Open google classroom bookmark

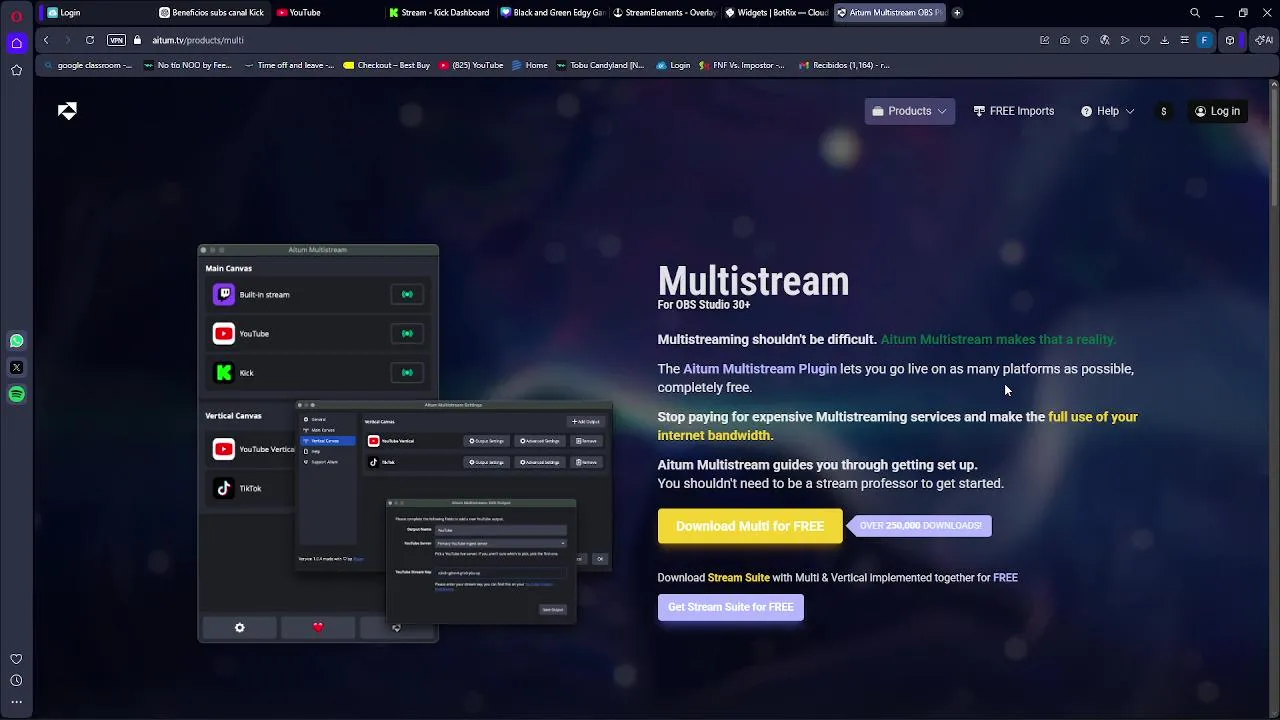(87, 65)
